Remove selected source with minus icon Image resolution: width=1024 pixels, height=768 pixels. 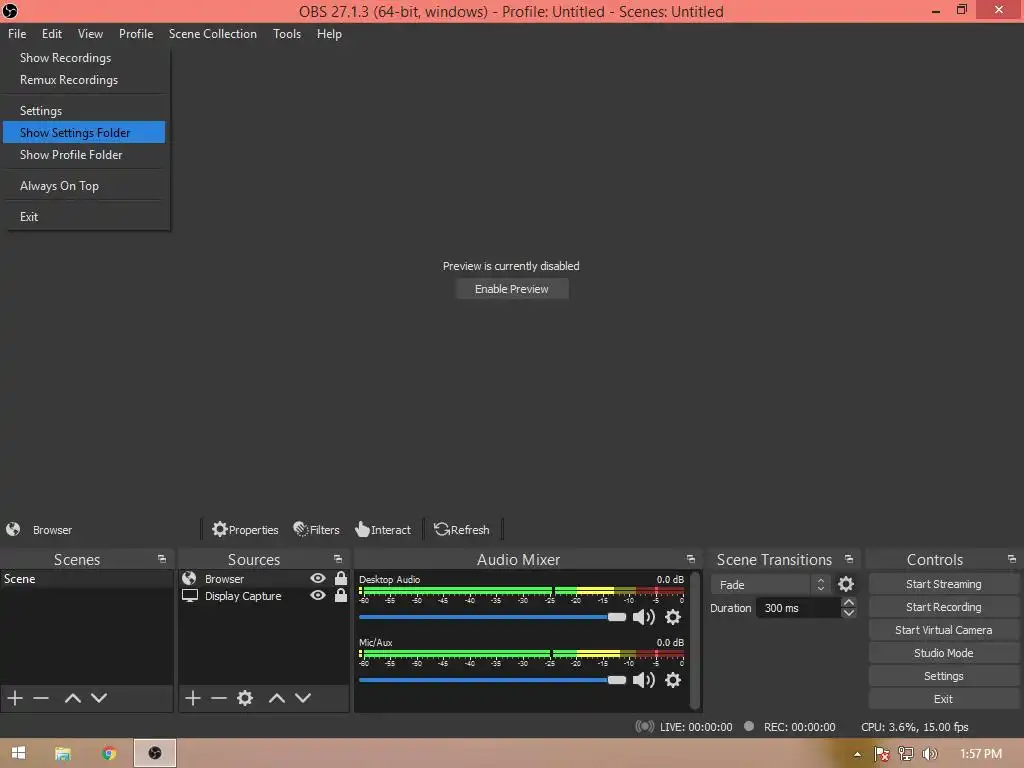[219, 697]
